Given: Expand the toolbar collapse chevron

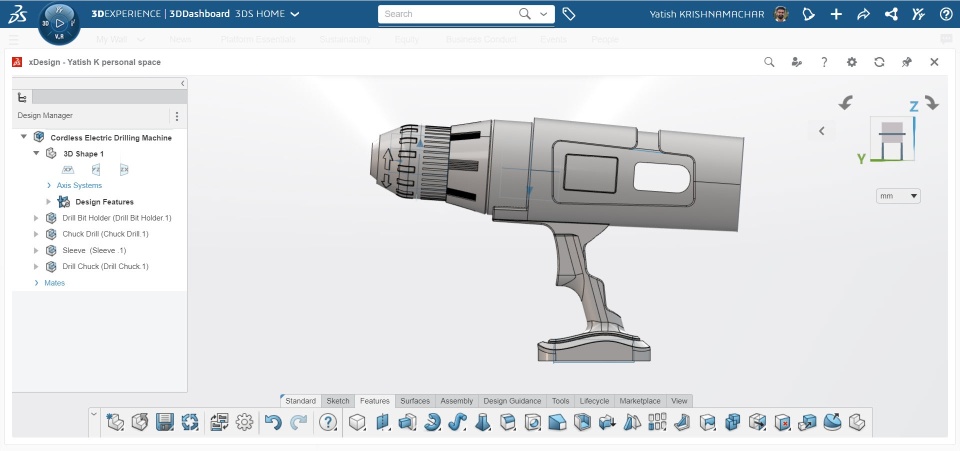Looking at the screenshot, I should [x=94, y=414].
